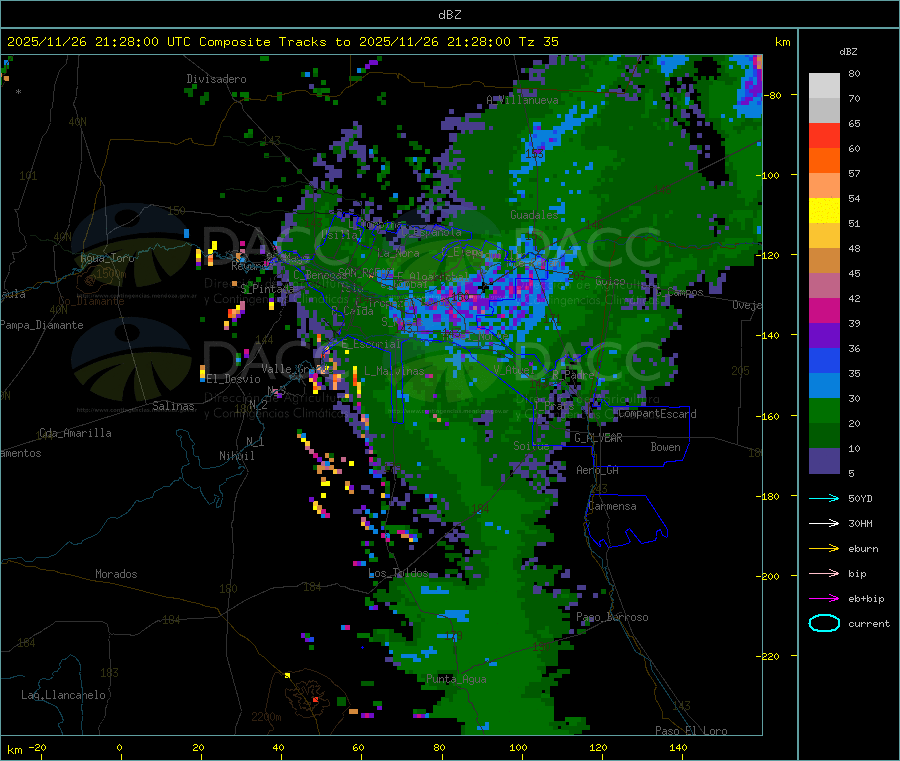The width and height of the screenshot is (900, 761).
Task: Click the '-220' tick on right km axis
Action: point(769,657)
